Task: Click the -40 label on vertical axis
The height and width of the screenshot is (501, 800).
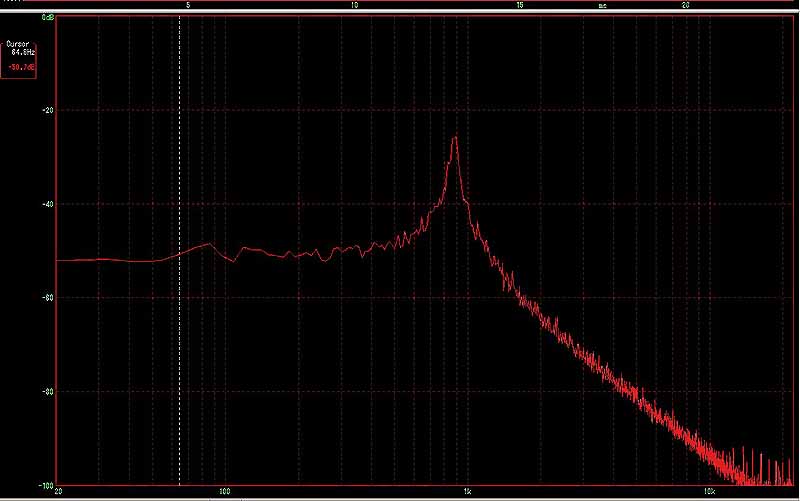Action: coord(46,204)
